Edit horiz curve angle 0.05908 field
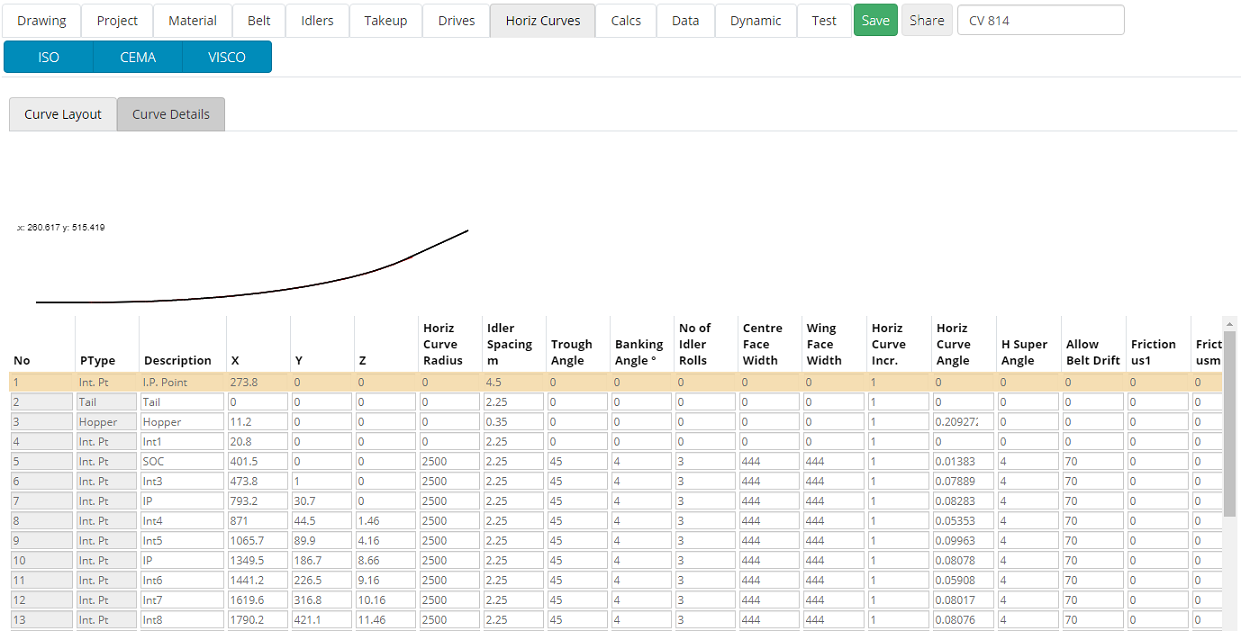Image resolution: width=1241 pixels, height=631 pixels. tap(964, 580)
